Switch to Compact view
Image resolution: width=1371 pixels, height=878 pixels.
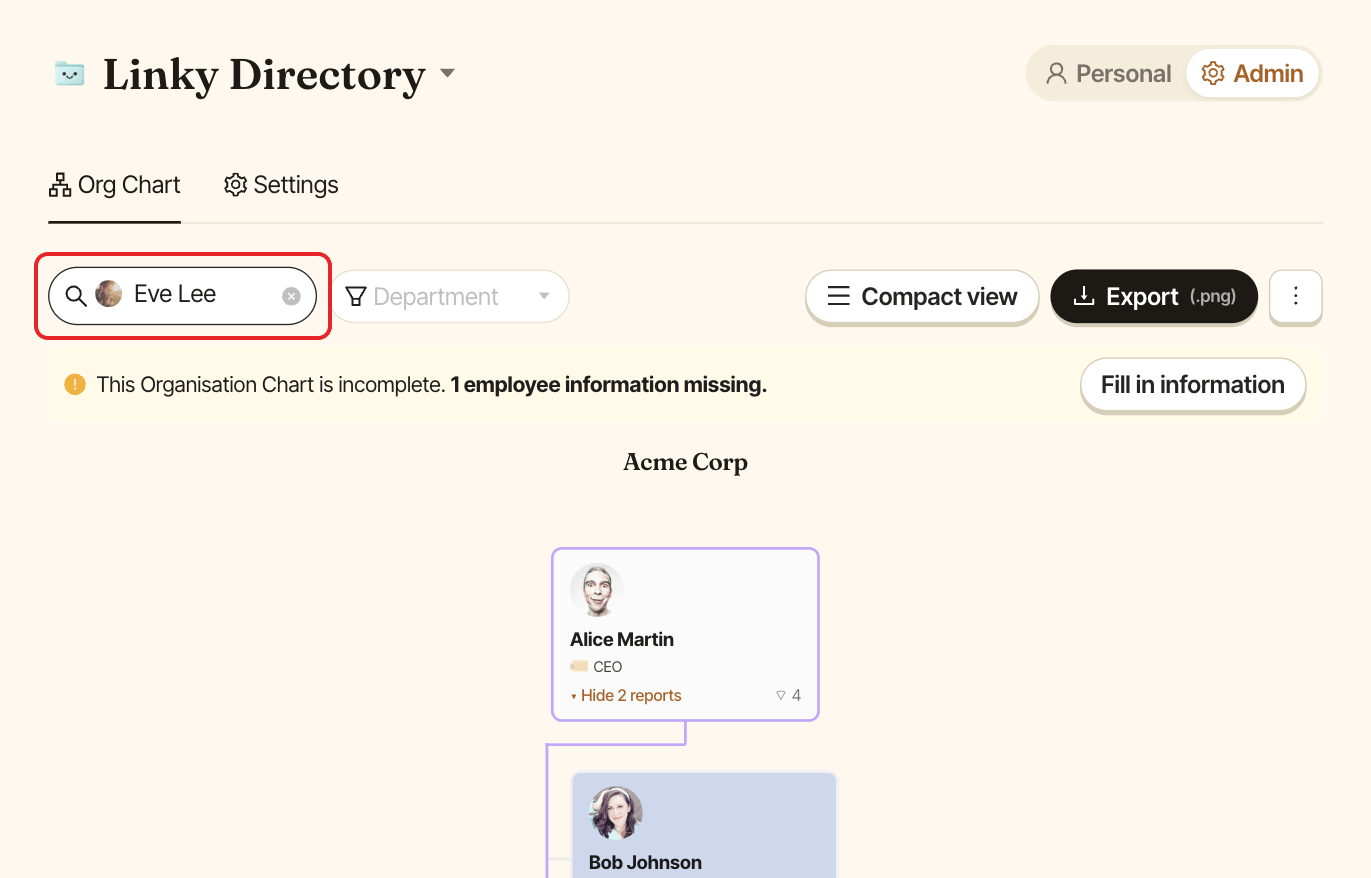922,297
